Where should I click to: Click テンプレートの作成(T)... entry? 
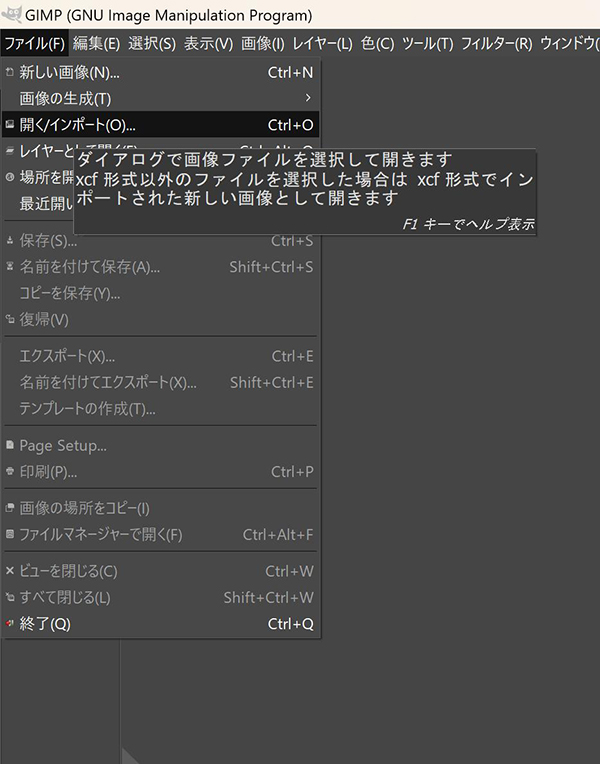coord(160,409)
